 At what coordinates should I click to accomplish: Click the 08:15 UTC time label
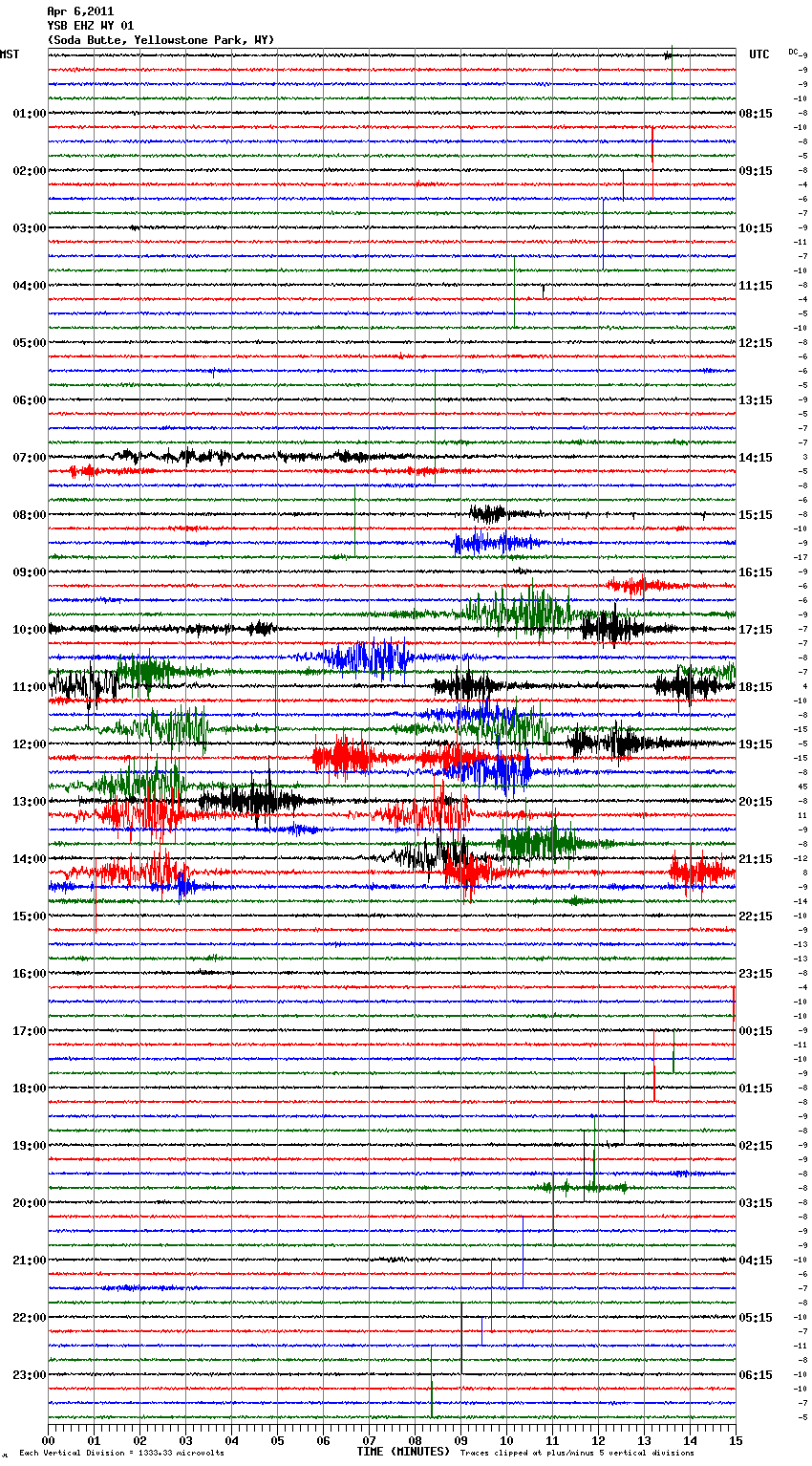tap(756, 114)
